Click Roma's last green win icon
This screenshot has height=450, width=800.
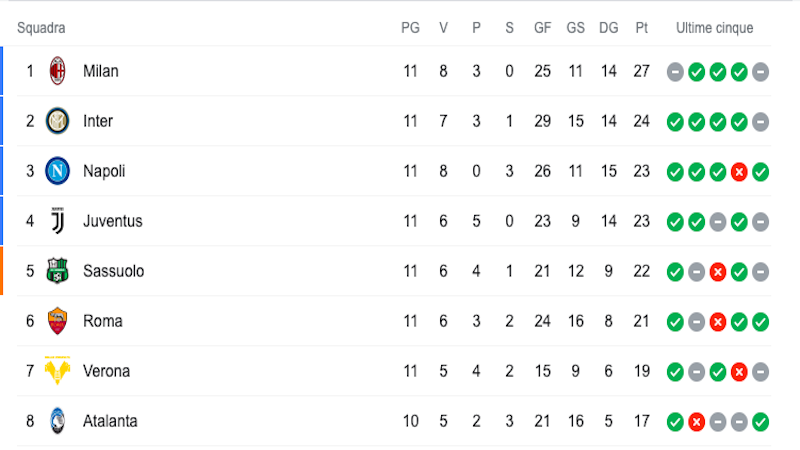760,322
